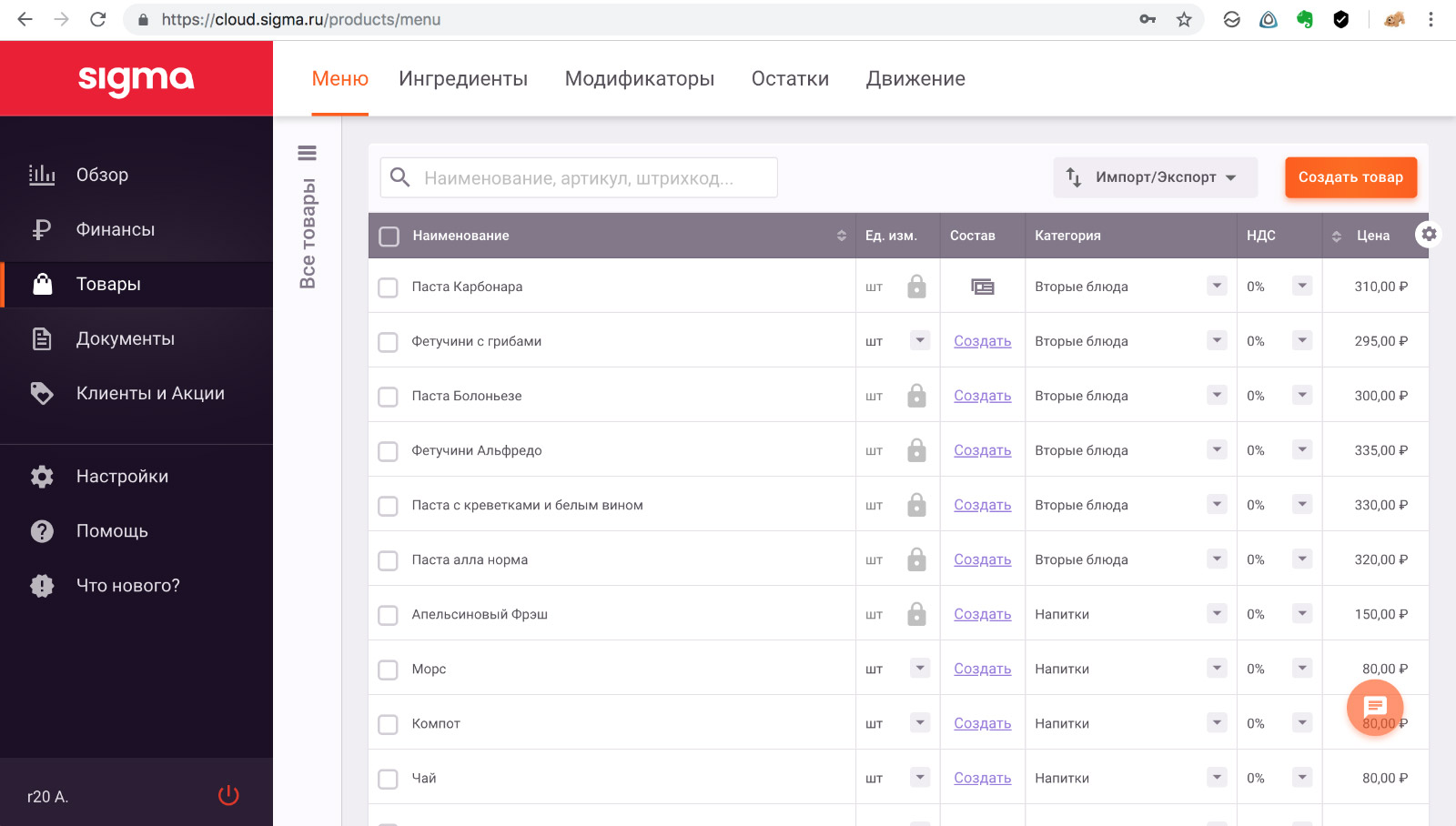Click the Обзор chart icon in sidebar
This screenshot has width=1456, height=826.
pyautogui.click(x=42, y=175)
